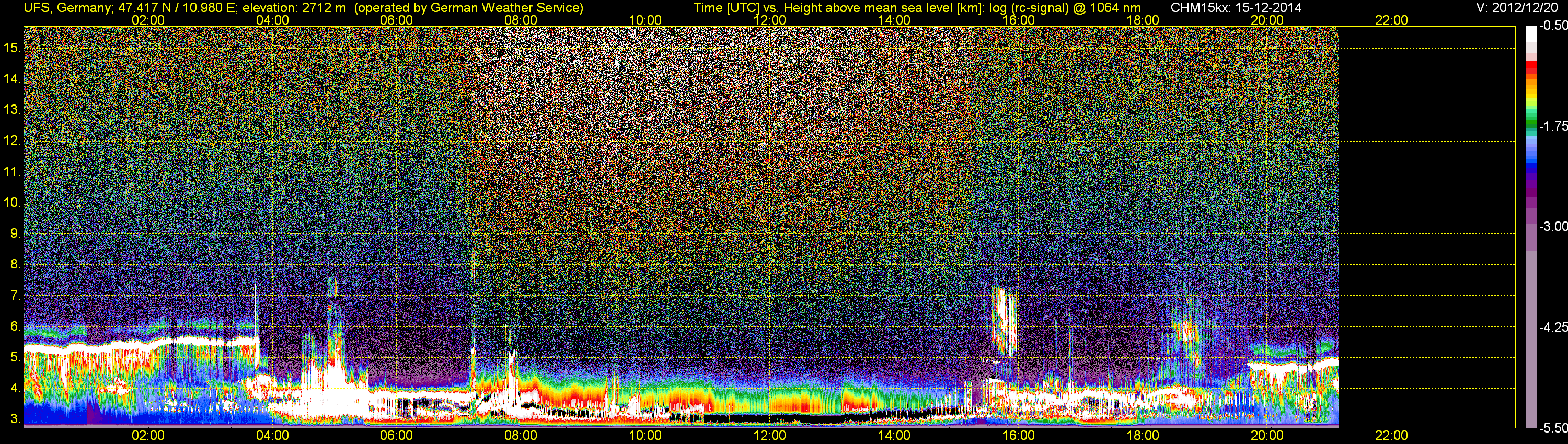Click the '04:00' label on the top time axis
The width and height of the screenshot is (1568, 444).
point(272,20)
